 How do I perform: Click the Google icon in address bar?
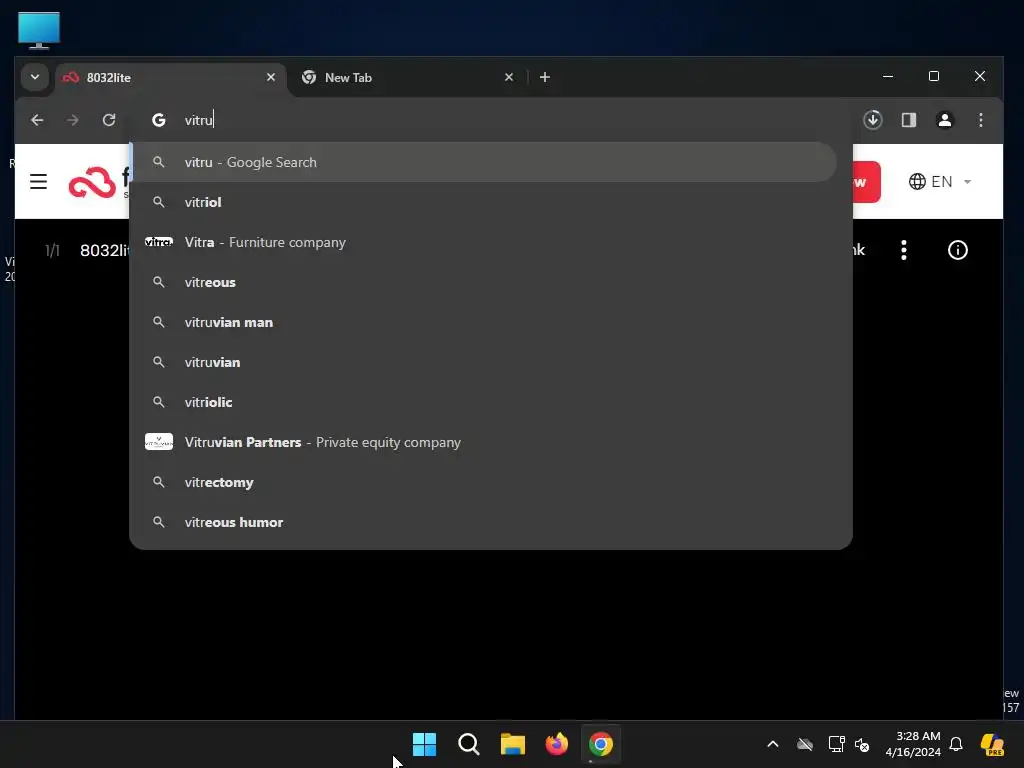pos(159,120)
